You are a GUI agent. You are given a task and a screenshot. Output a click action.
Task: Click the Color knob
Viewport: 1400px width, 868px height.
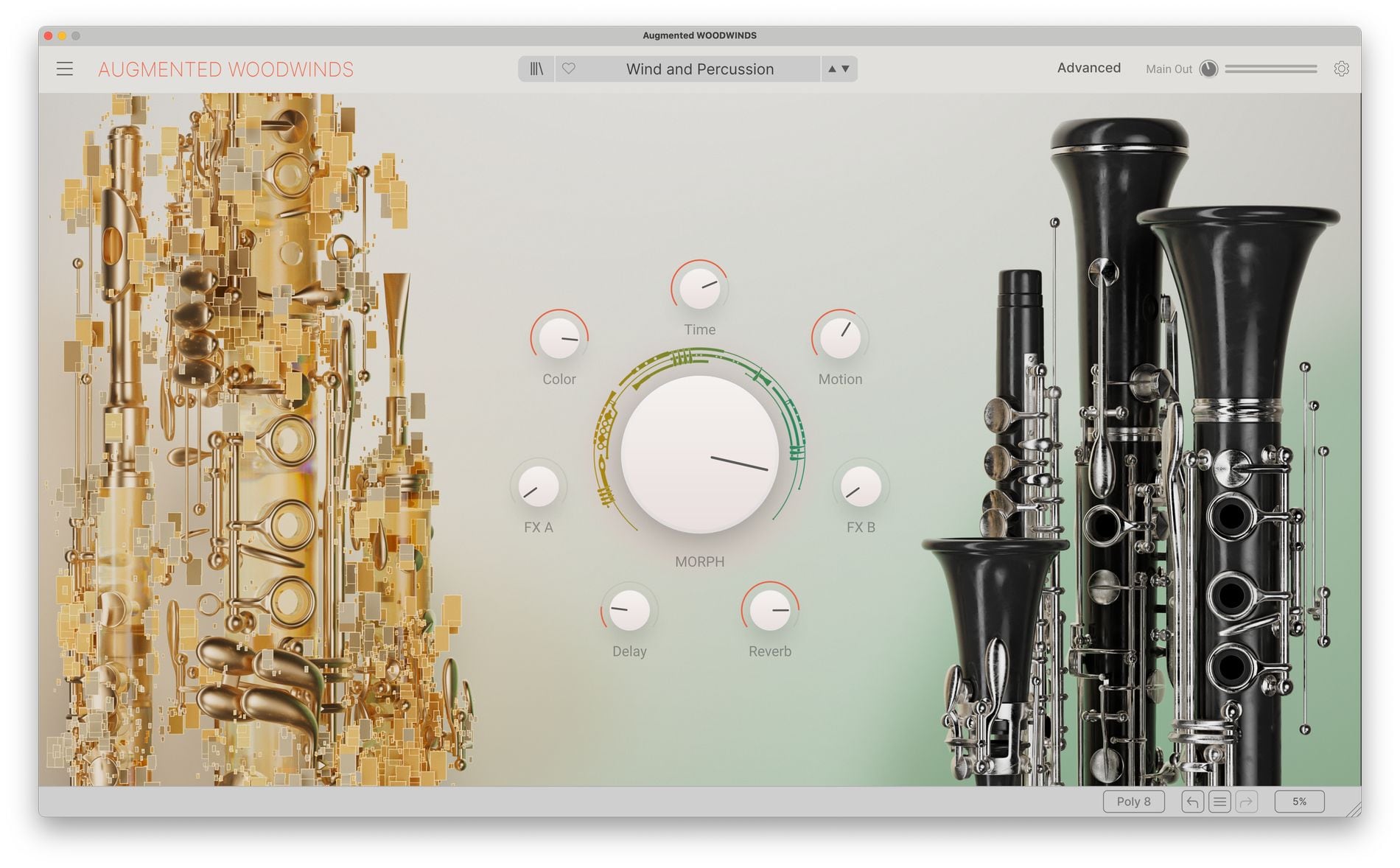pyautogui.click(x=559, y=338)
